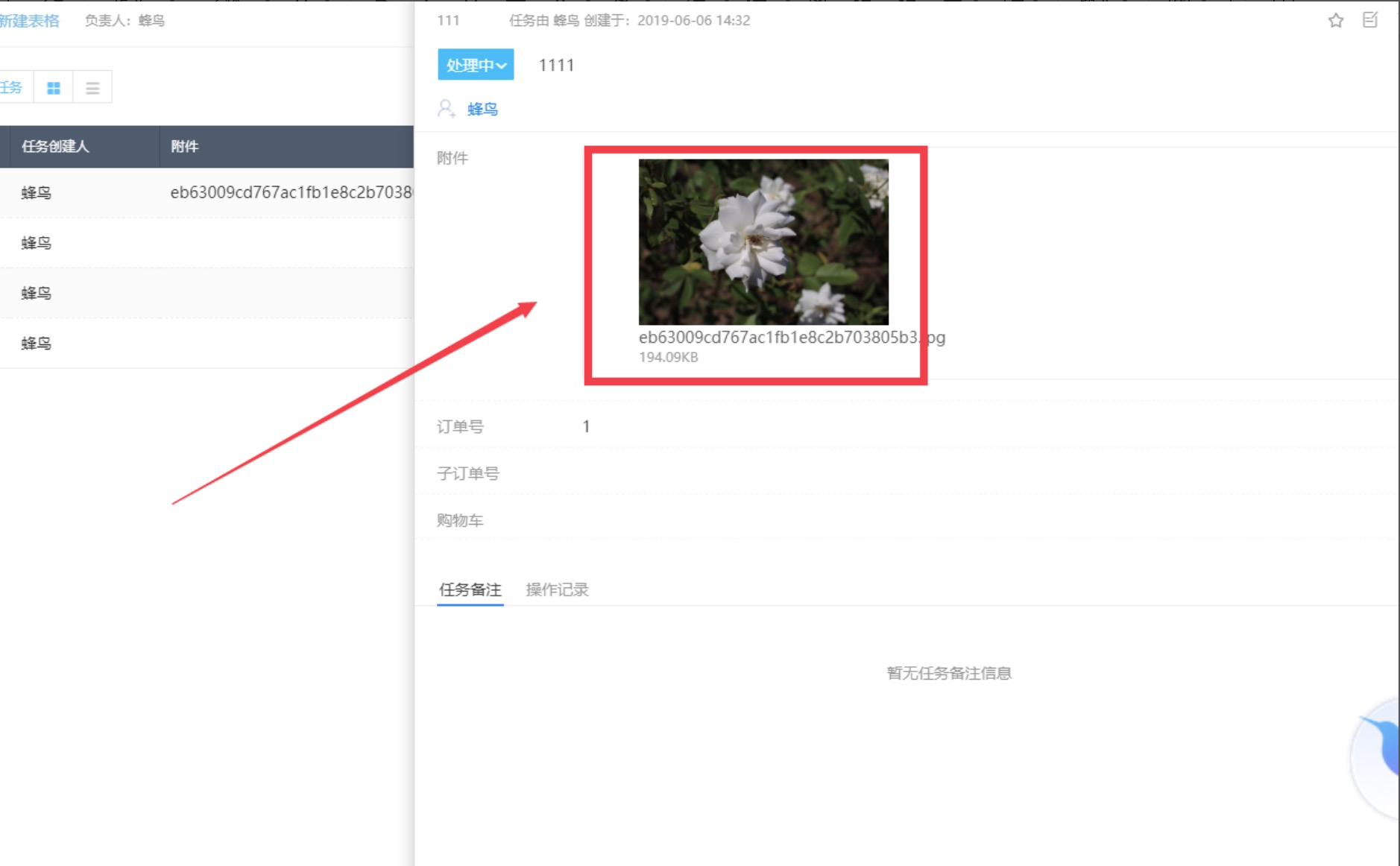Viewport: 1400px width, 866px height.
Task: Star this task as favorite
Action: pyautogui.click(x=1335, y=21)
